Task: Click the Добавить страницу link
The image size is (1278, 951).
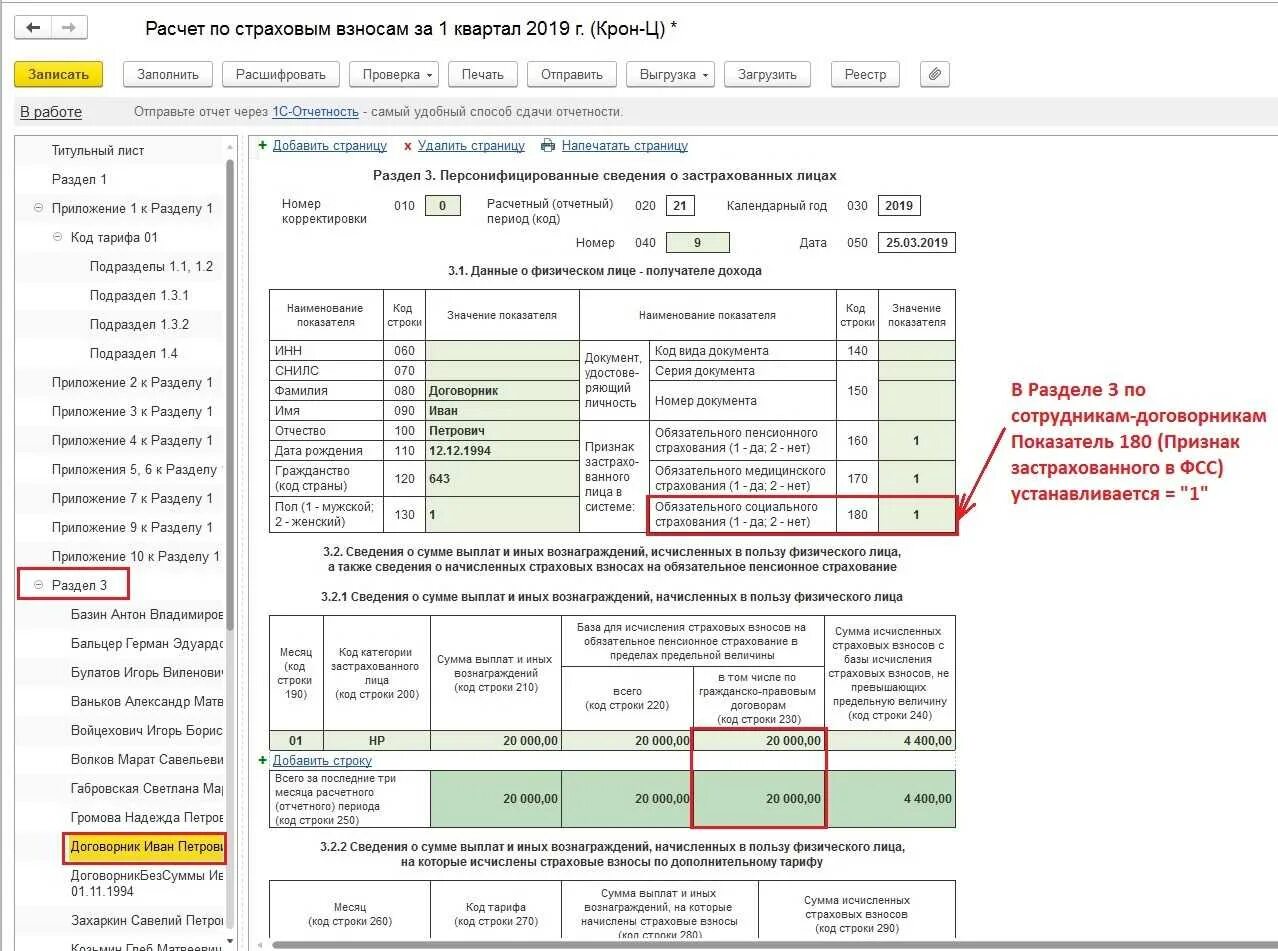Action: (330, 146)
